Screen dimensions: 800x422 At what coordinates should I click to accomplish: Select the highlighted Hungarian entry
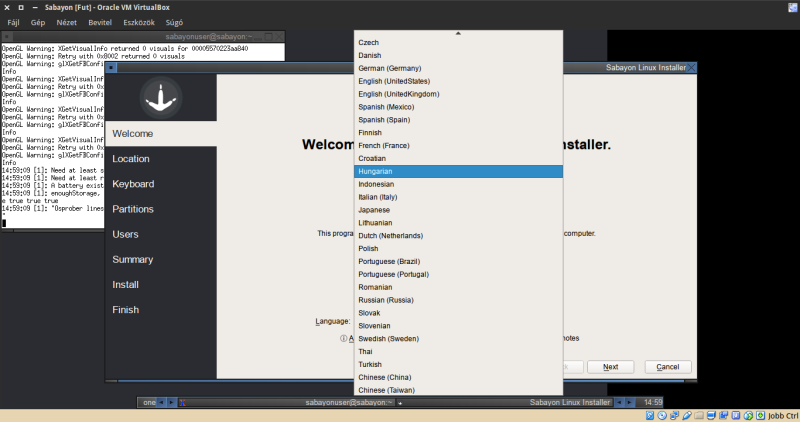(458, 171)
